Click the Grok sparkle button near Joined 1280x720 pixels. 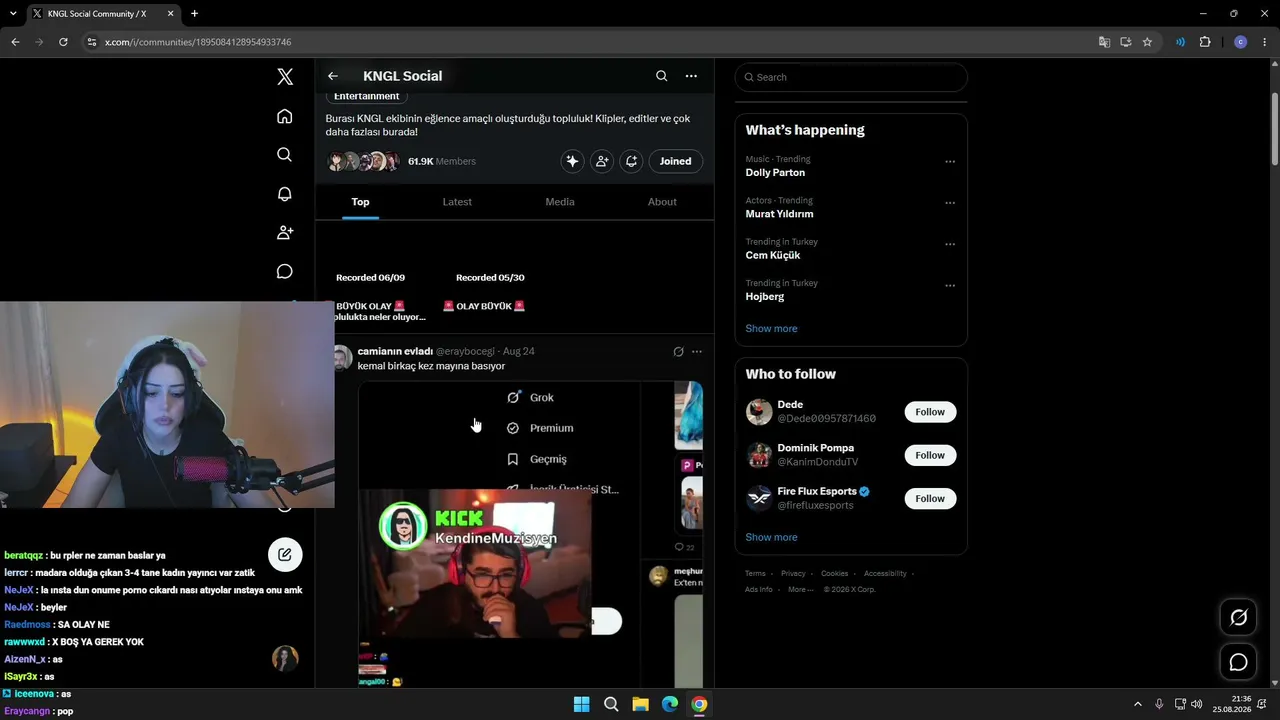(572, 161)
